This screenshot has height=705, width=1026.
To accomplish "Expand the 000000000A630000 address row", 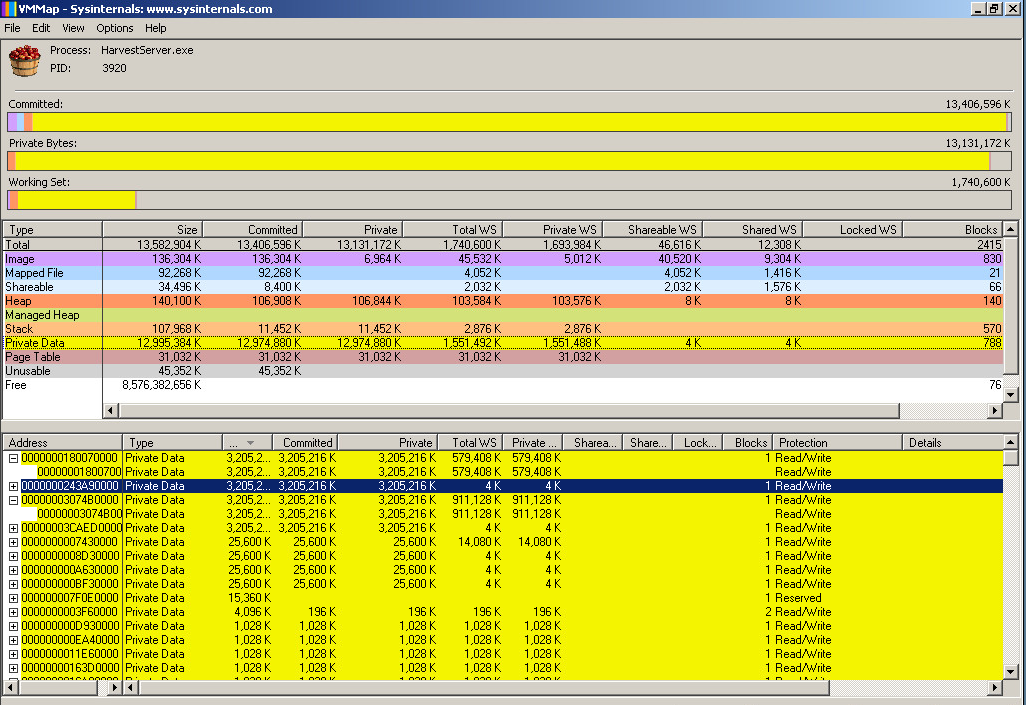I will pyautogui.click(x=13, y=570).
